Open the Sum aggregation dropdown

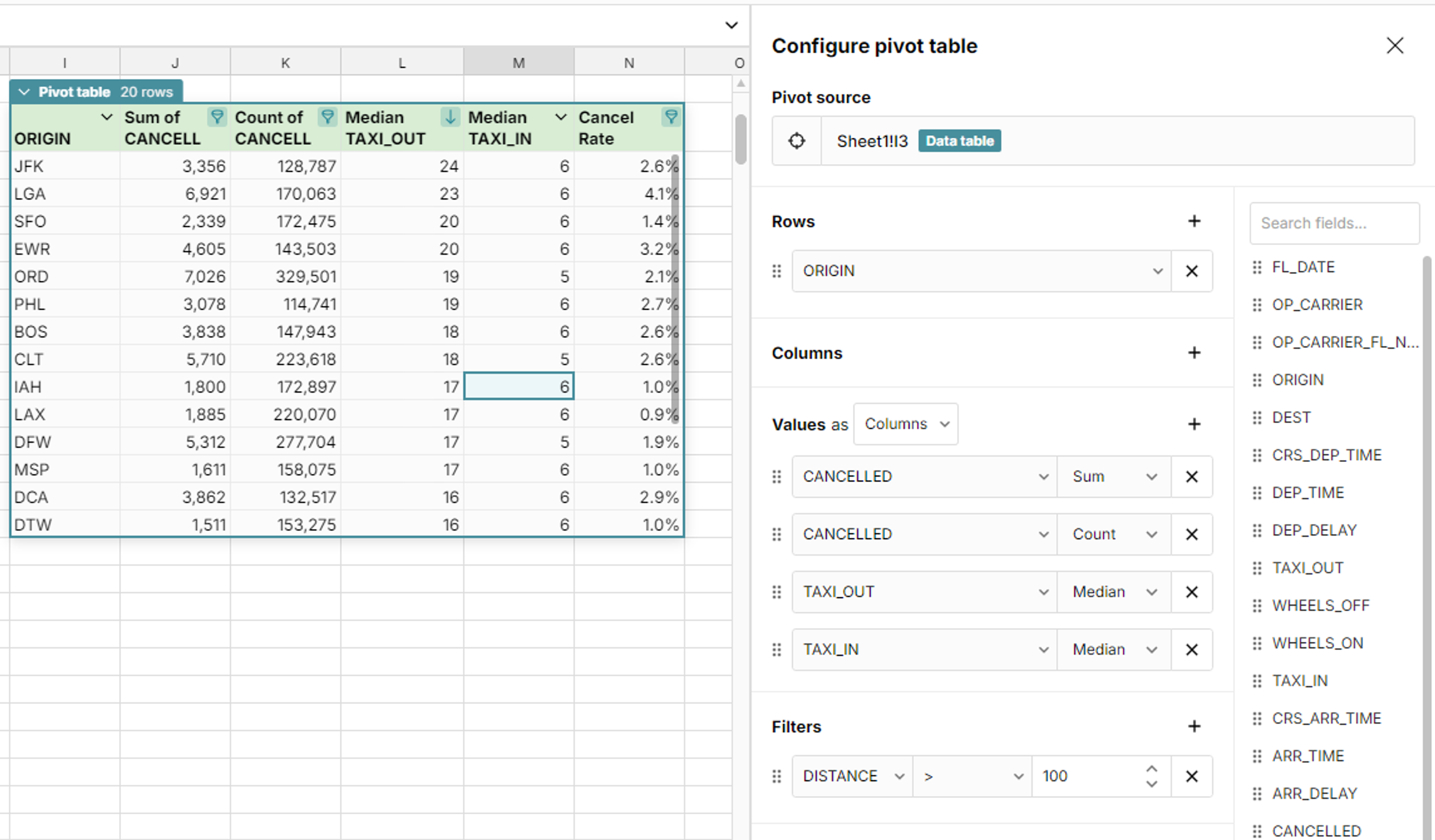[x=1114, y=477]
